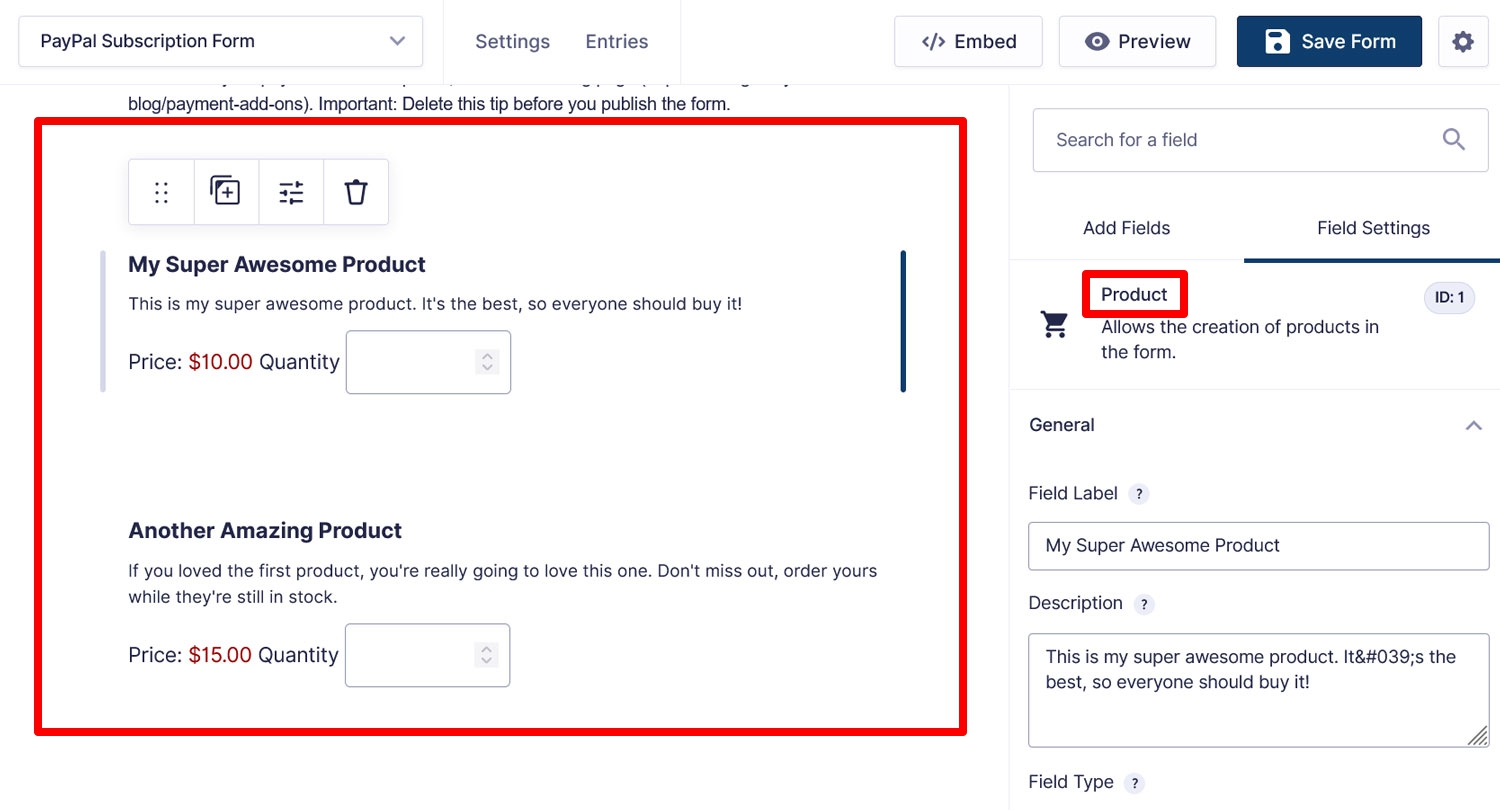This screenshot has height=810, width=1500.
Task: Click the $10.00 product quantity stepper arrows
Action: pos(487,362)
